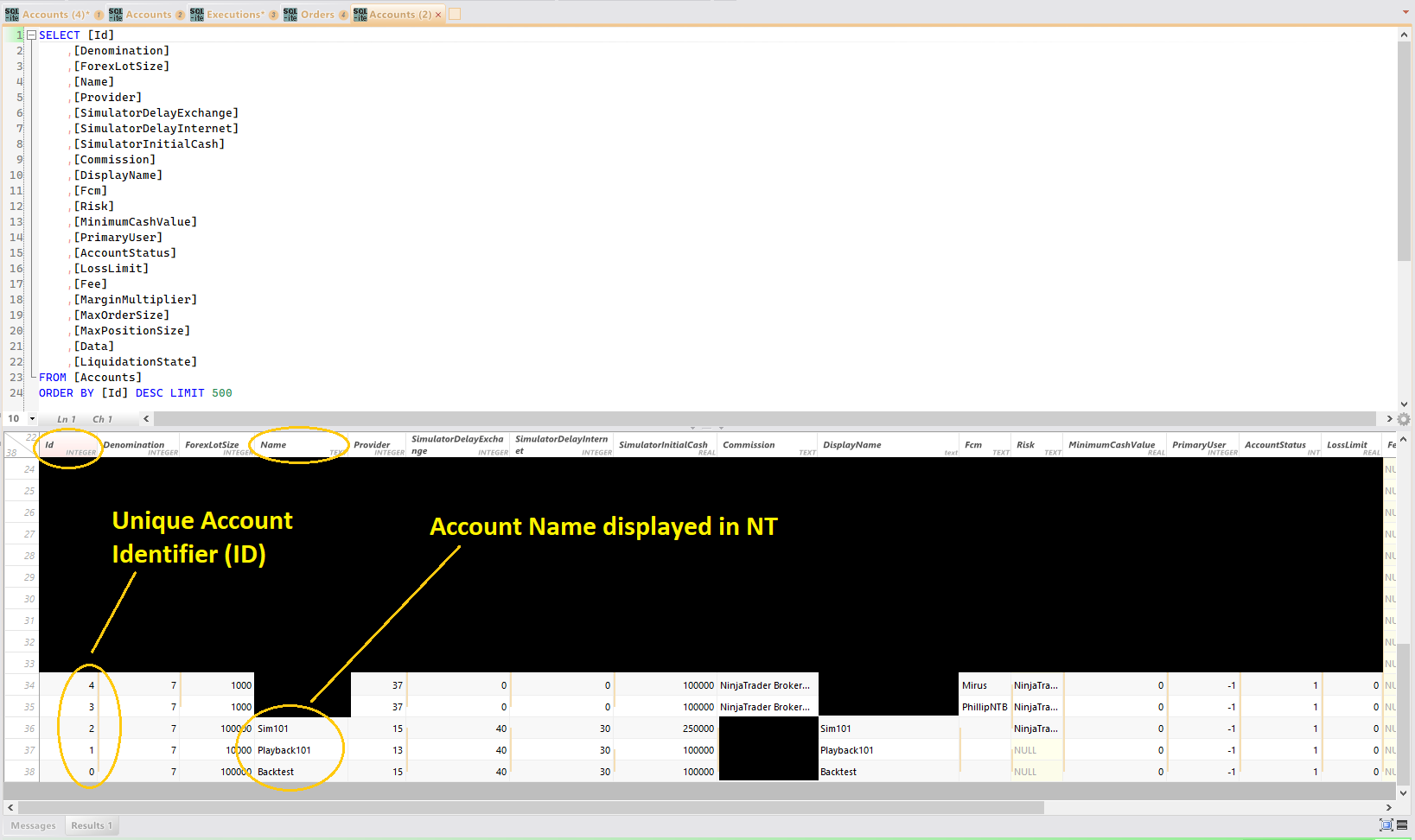Sort by ForexLotSize column header

click(x=219, y=445)
